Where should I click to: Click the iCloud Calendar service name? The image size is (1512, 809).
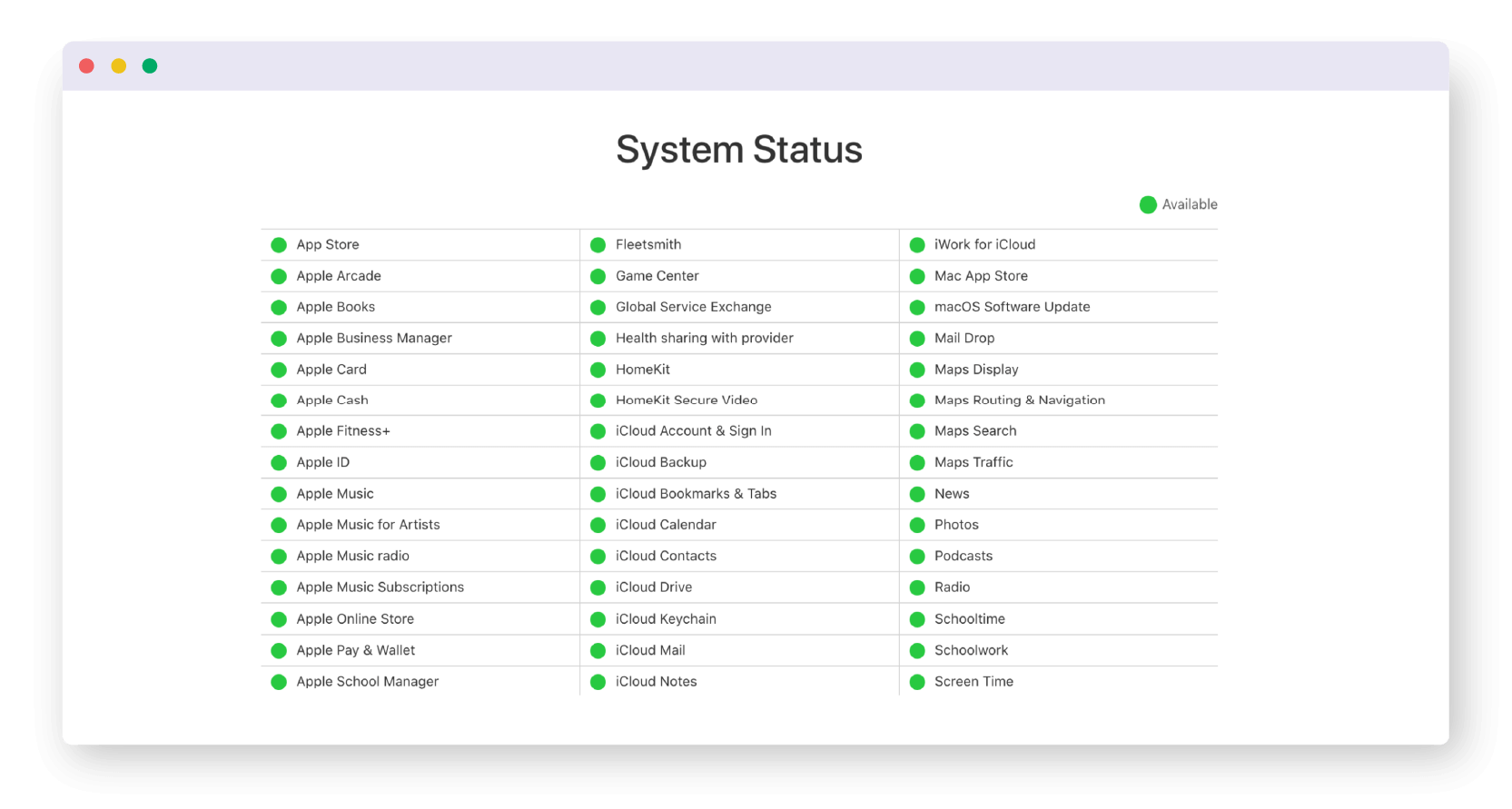click(666, 525)
